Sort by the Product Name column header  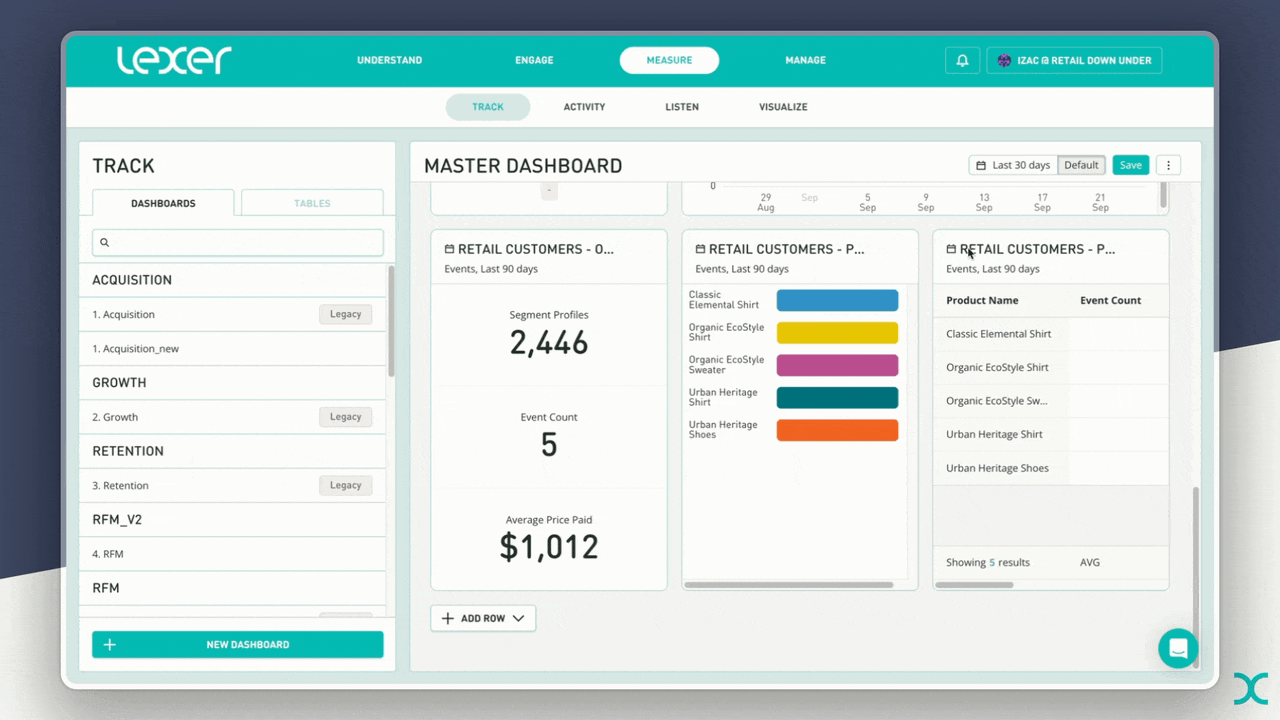point(982,300)
